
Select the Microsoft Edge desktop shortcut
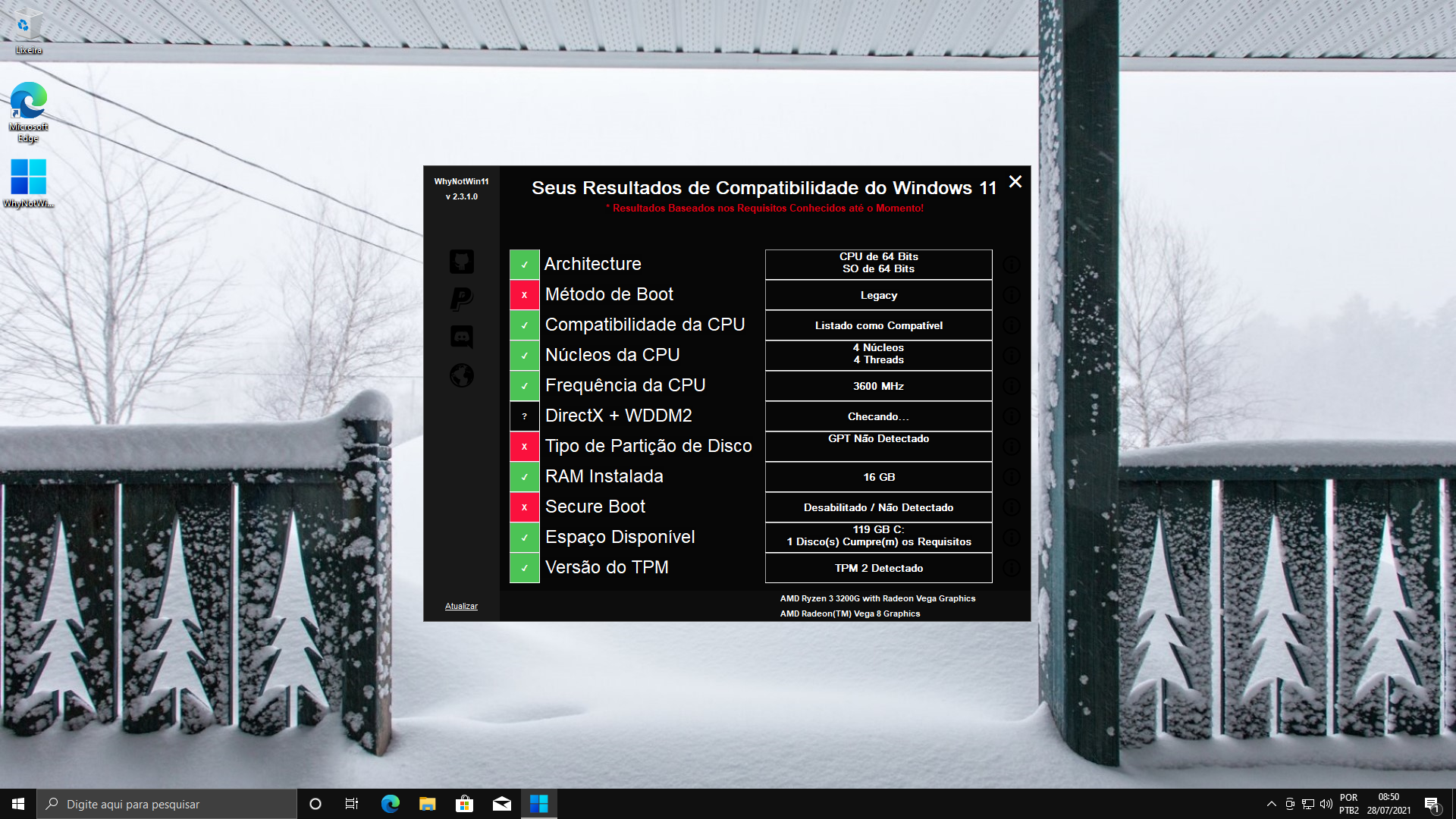[x=28, y=112]
